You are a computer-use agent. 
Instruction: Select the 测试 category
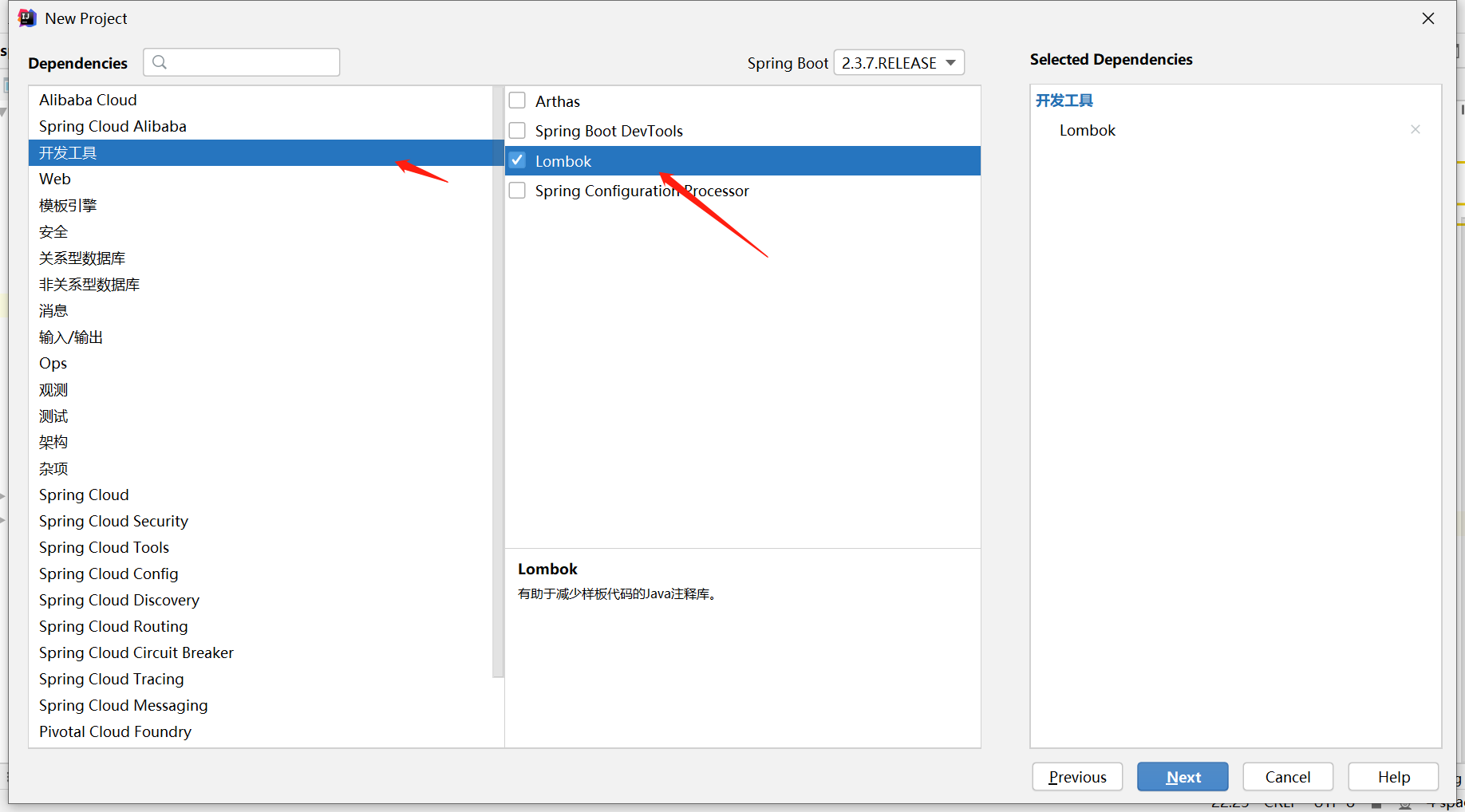click(261, 416)
